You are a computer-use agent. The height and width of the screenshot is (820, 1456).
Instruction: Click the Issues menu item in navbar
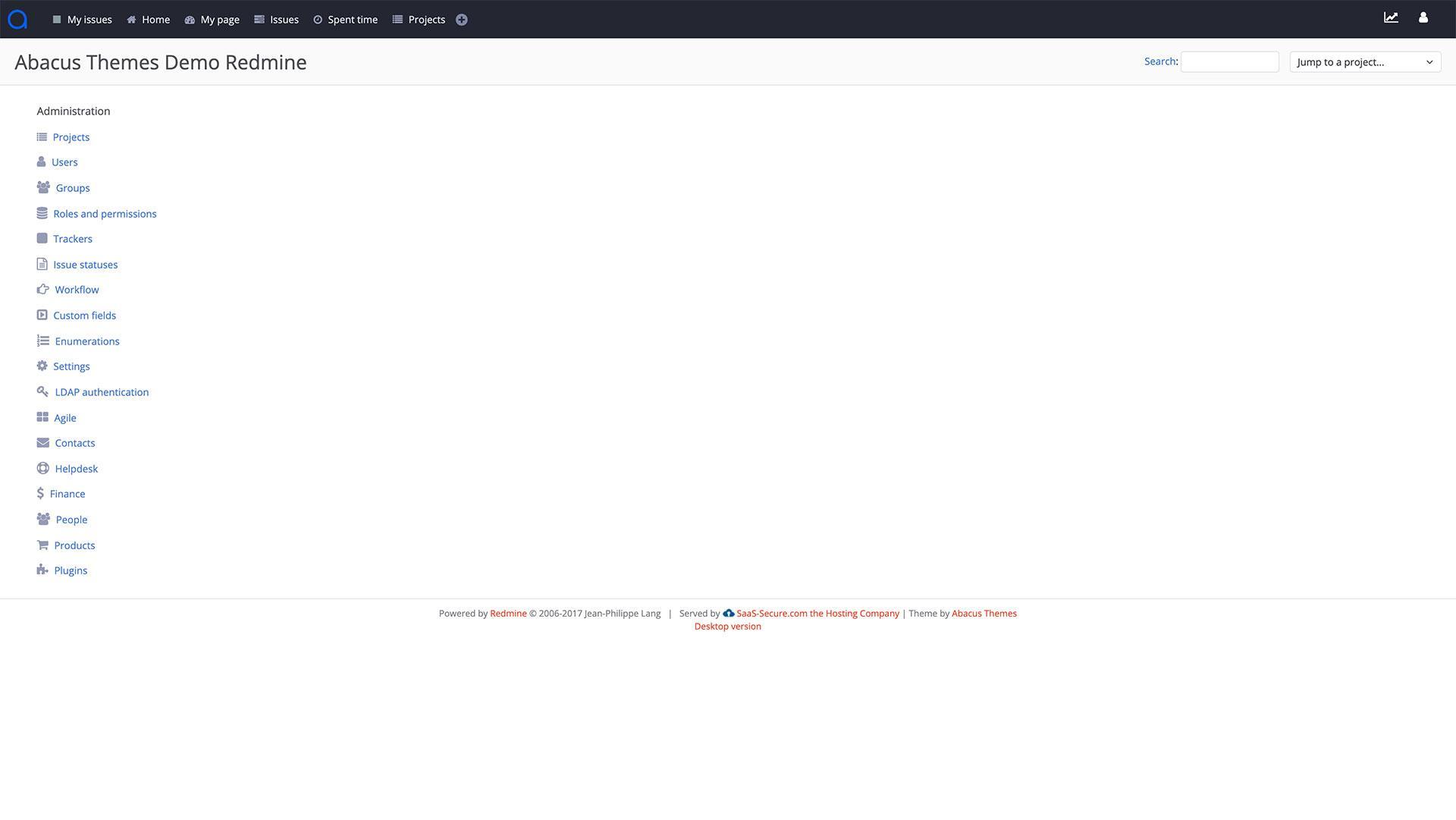285,19
